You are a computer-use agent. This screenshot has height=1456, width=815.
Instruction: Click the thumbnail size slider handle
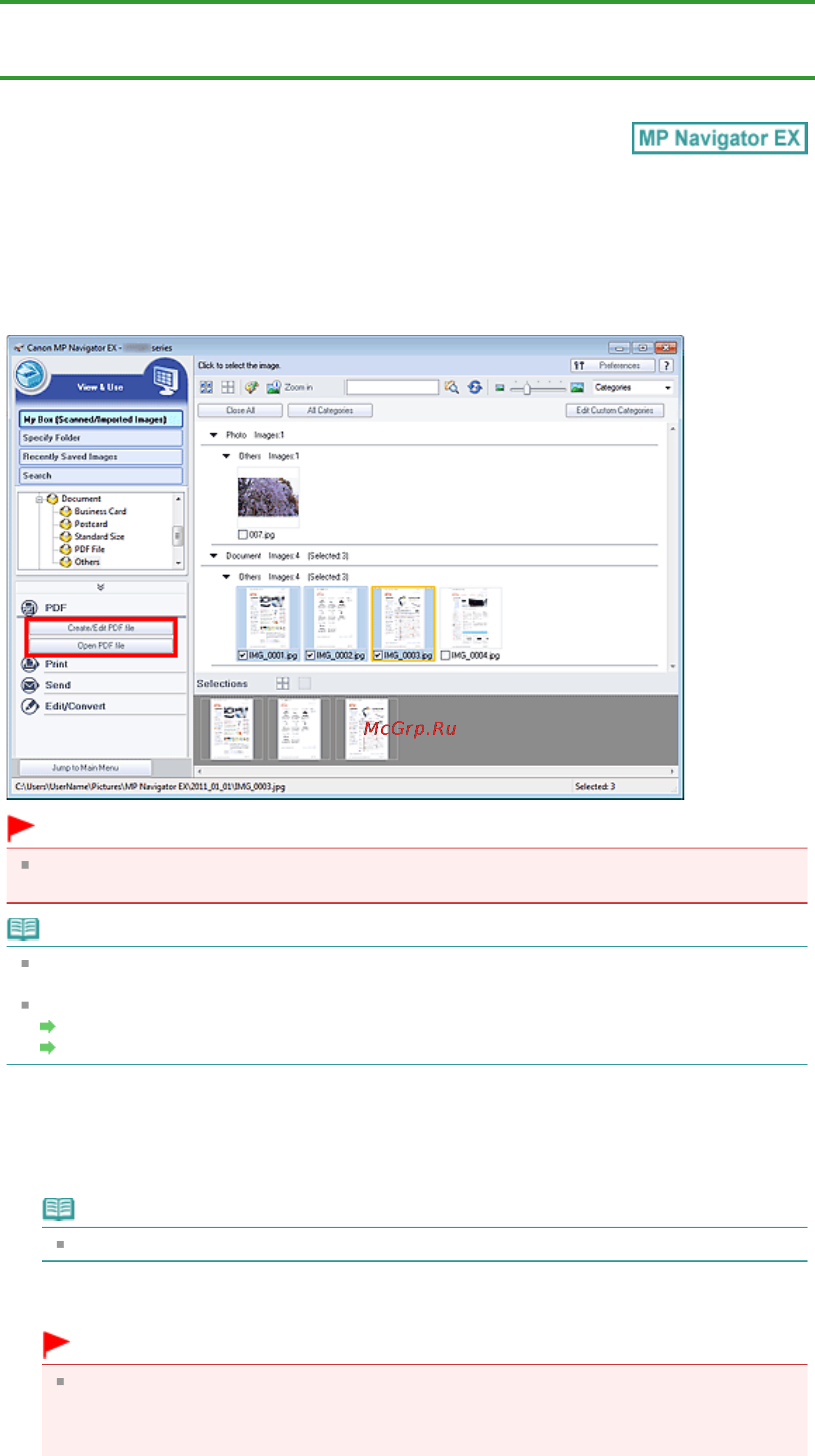coord(527,388)
